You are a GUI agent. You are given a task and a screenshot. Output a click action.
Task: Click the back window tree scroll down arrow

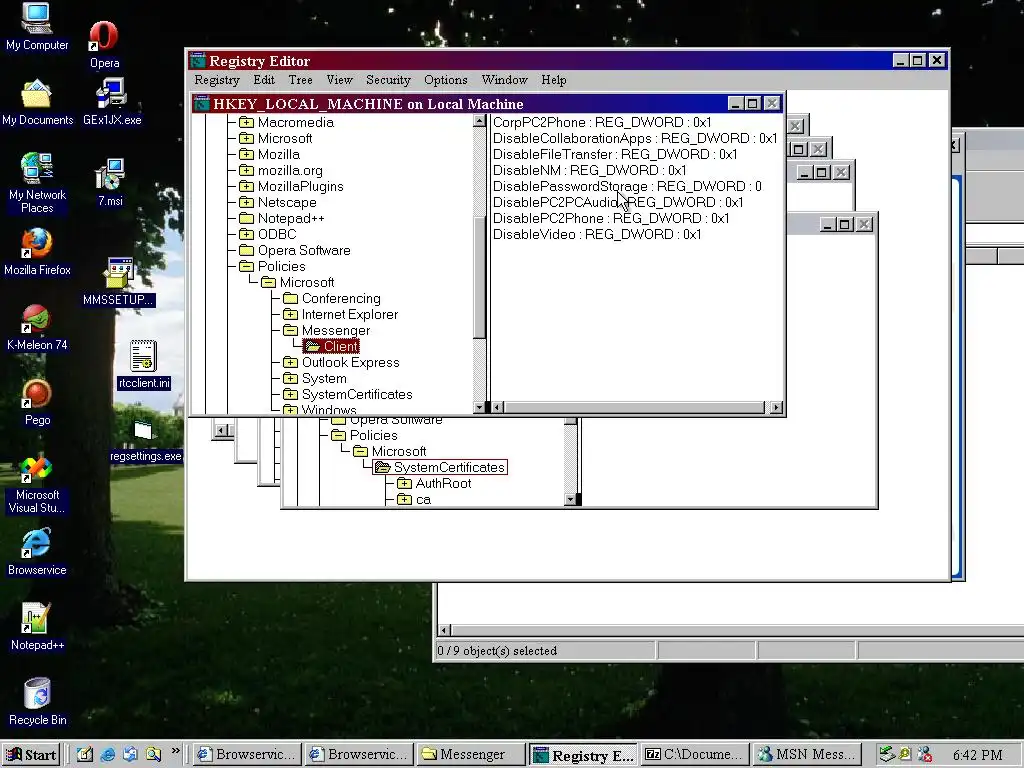point(570,500)
